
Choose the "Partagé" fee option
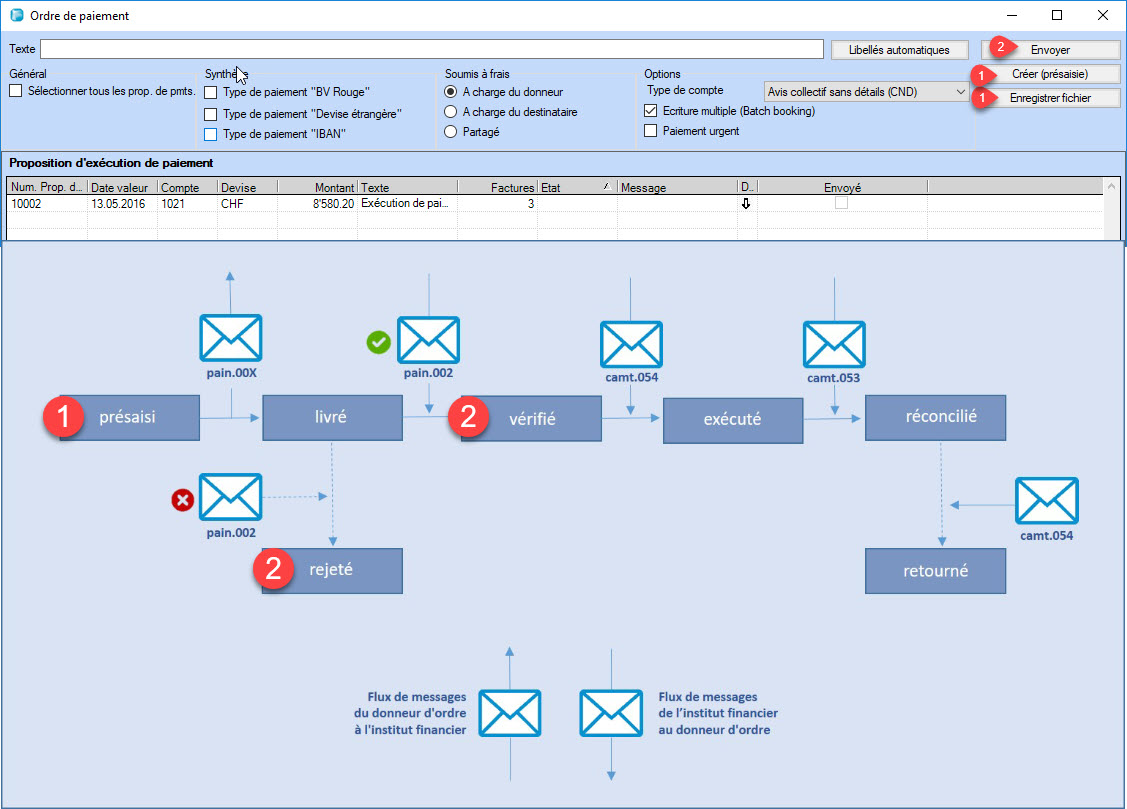click(x=451, y=131)
